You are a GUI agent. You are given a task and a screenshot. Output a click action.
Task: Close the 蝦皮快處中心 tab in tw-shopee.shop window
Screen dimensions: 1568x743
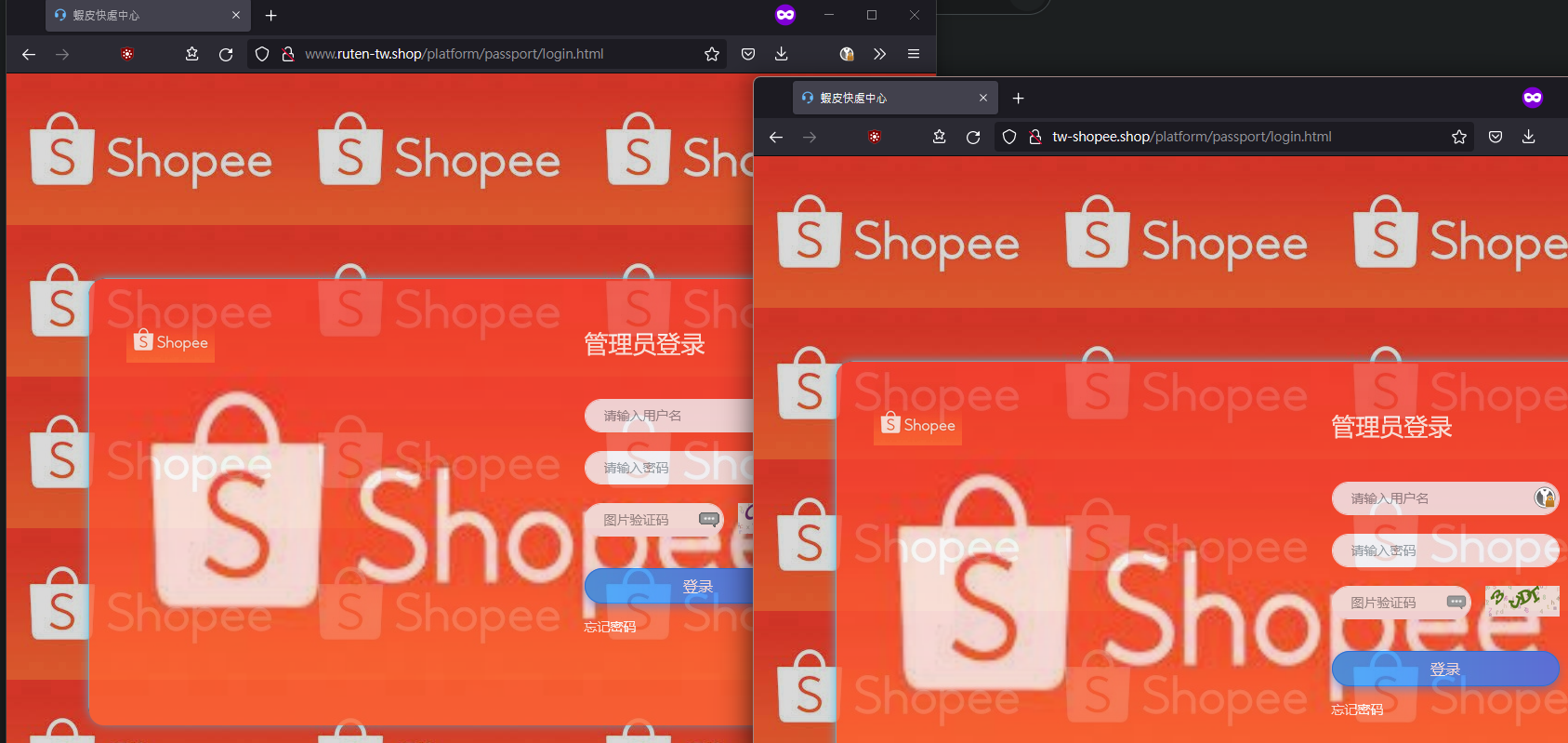click(x=983, y=98)
